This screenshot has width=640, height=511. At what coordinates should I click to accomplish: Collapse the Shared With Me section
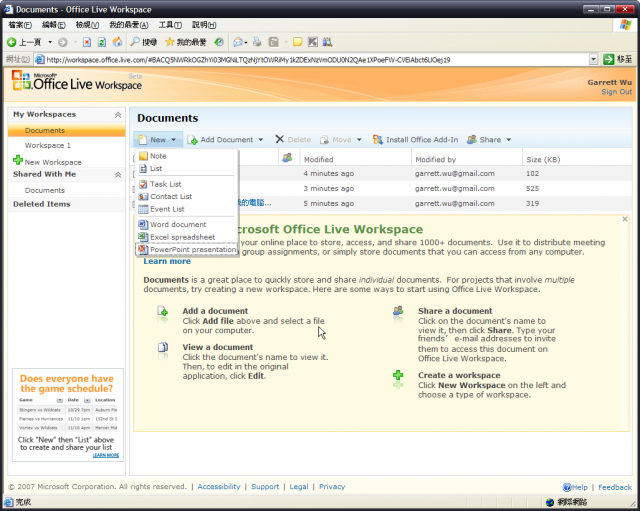click(x=118, y=175)
